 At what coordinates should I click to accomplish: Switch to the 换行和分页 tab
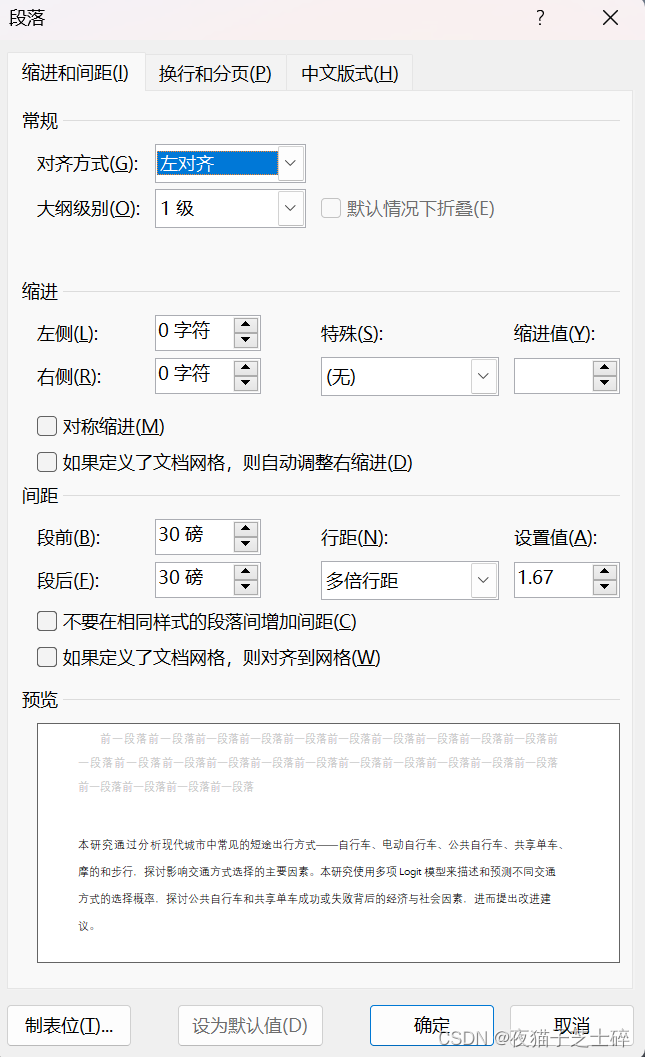(x=215, y=73)
